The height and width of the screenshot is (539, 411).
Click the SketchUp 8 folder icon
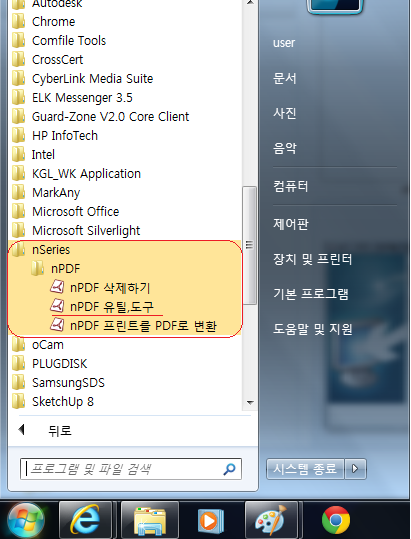pyautogui.click(x=18, y=401)
